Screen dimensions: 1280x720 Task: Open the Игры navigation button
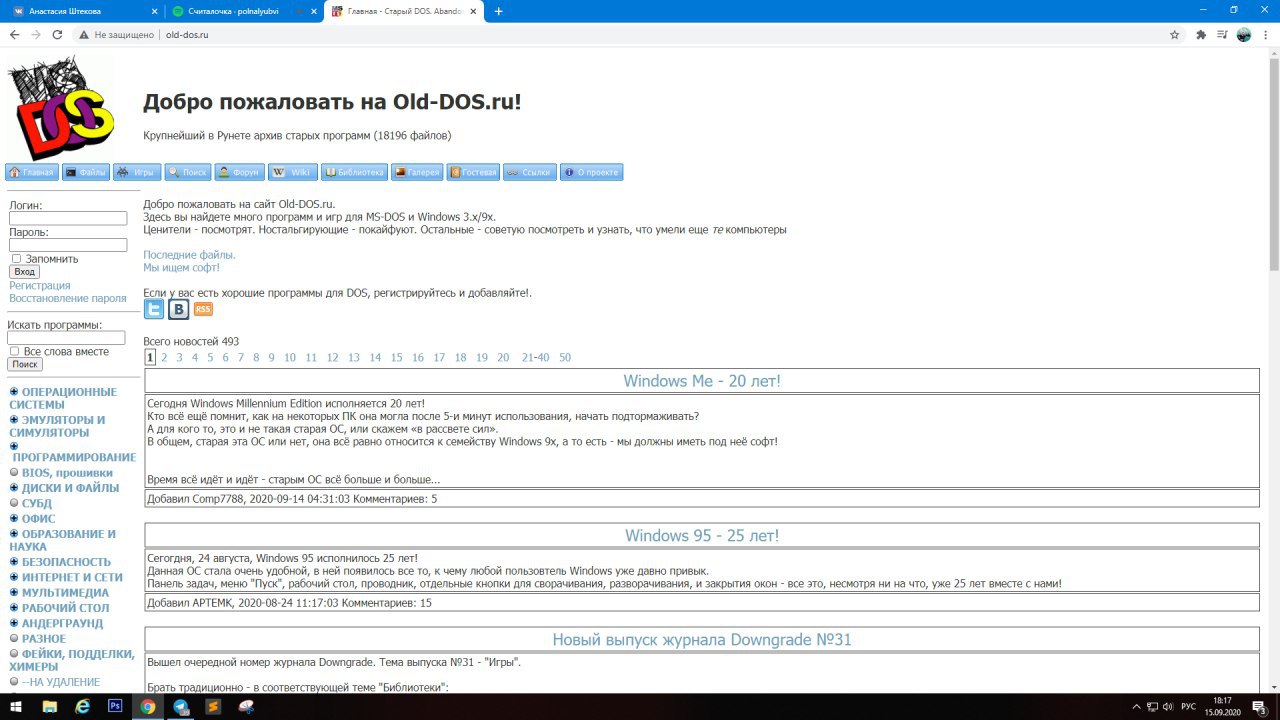click(137, 172)
